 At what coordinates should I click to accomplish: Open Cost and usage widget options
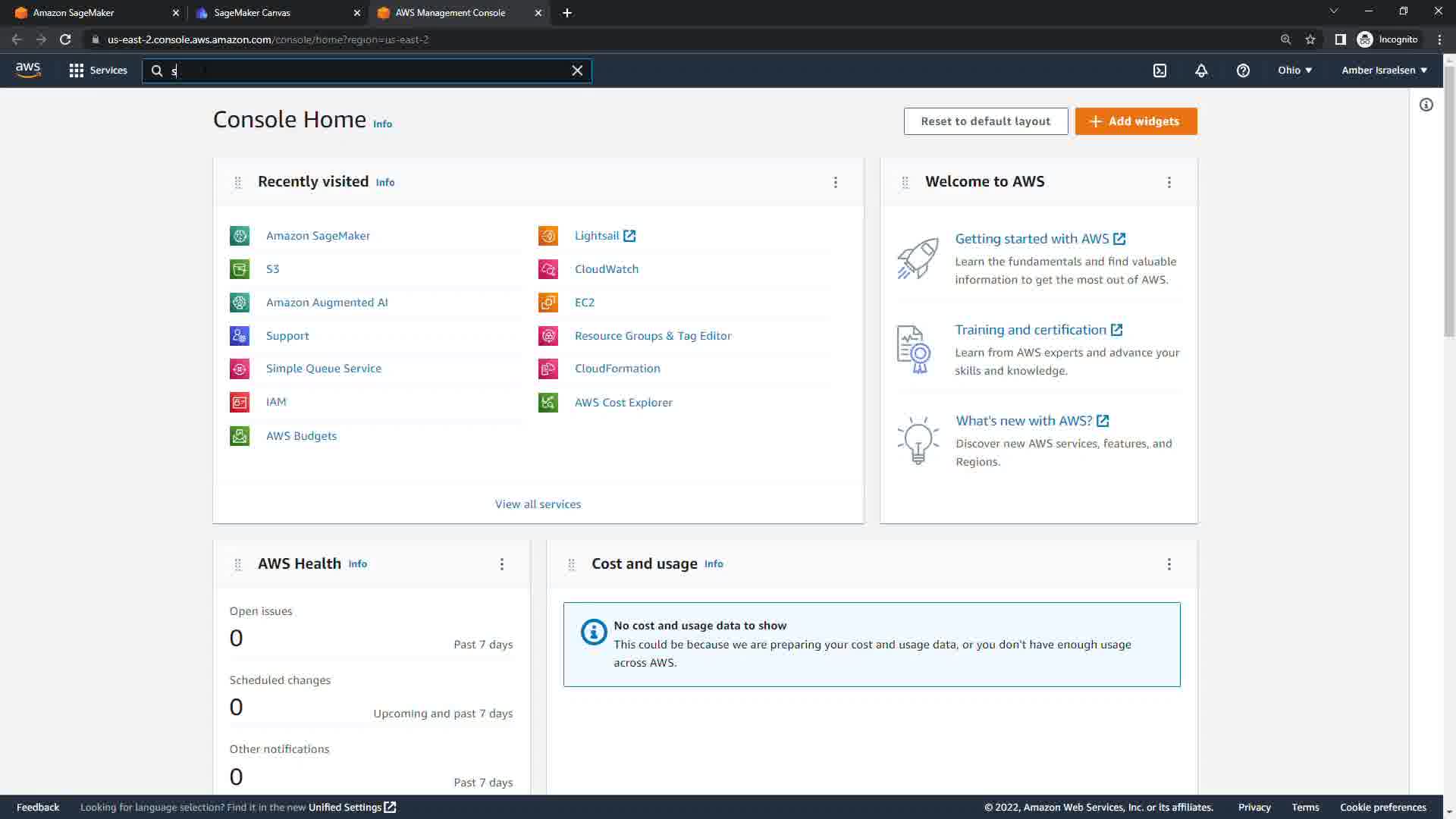click(1169, 564)
